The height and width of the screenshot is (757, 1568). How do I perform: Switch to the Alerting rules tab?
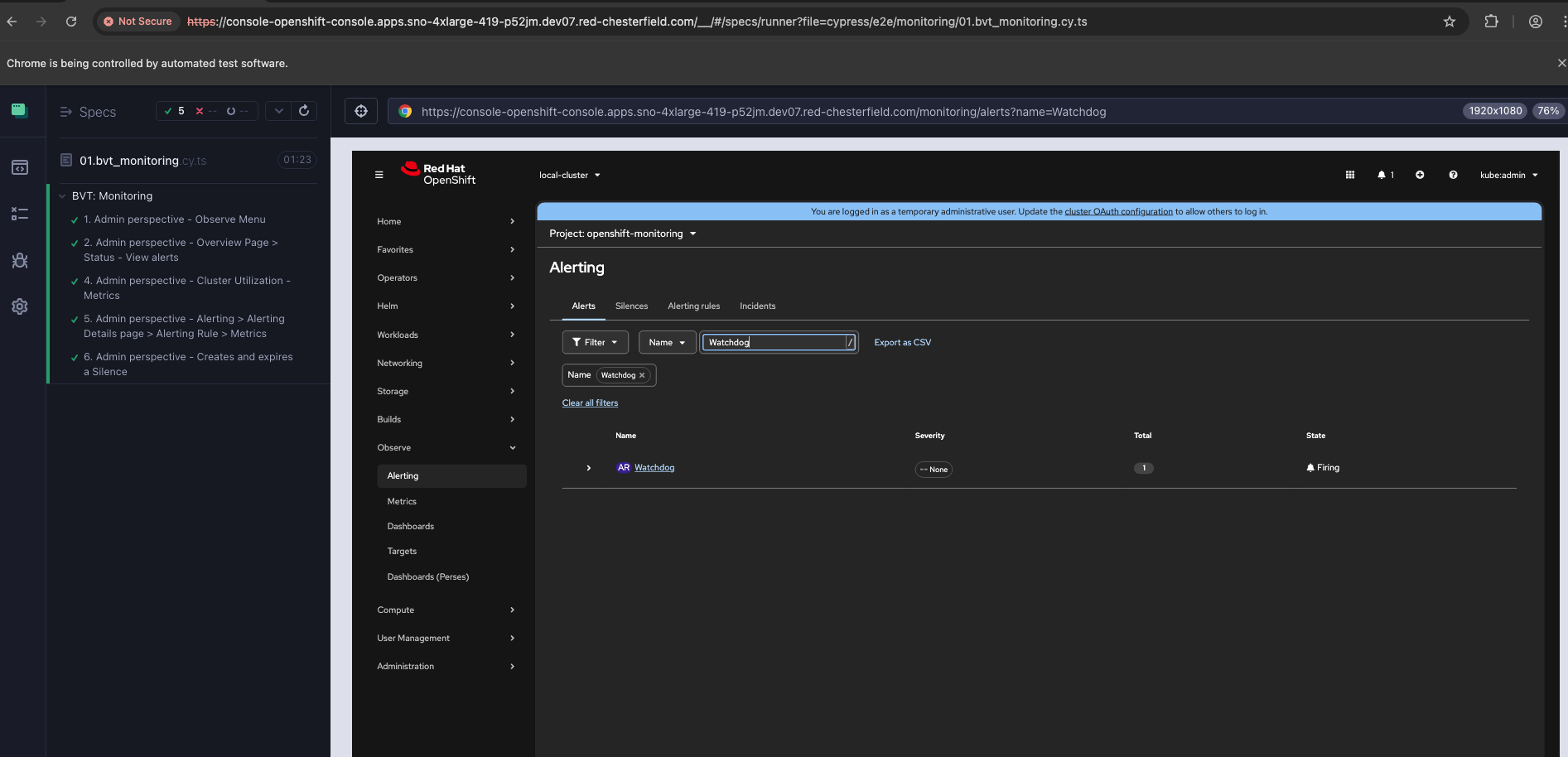pos(693,306)
